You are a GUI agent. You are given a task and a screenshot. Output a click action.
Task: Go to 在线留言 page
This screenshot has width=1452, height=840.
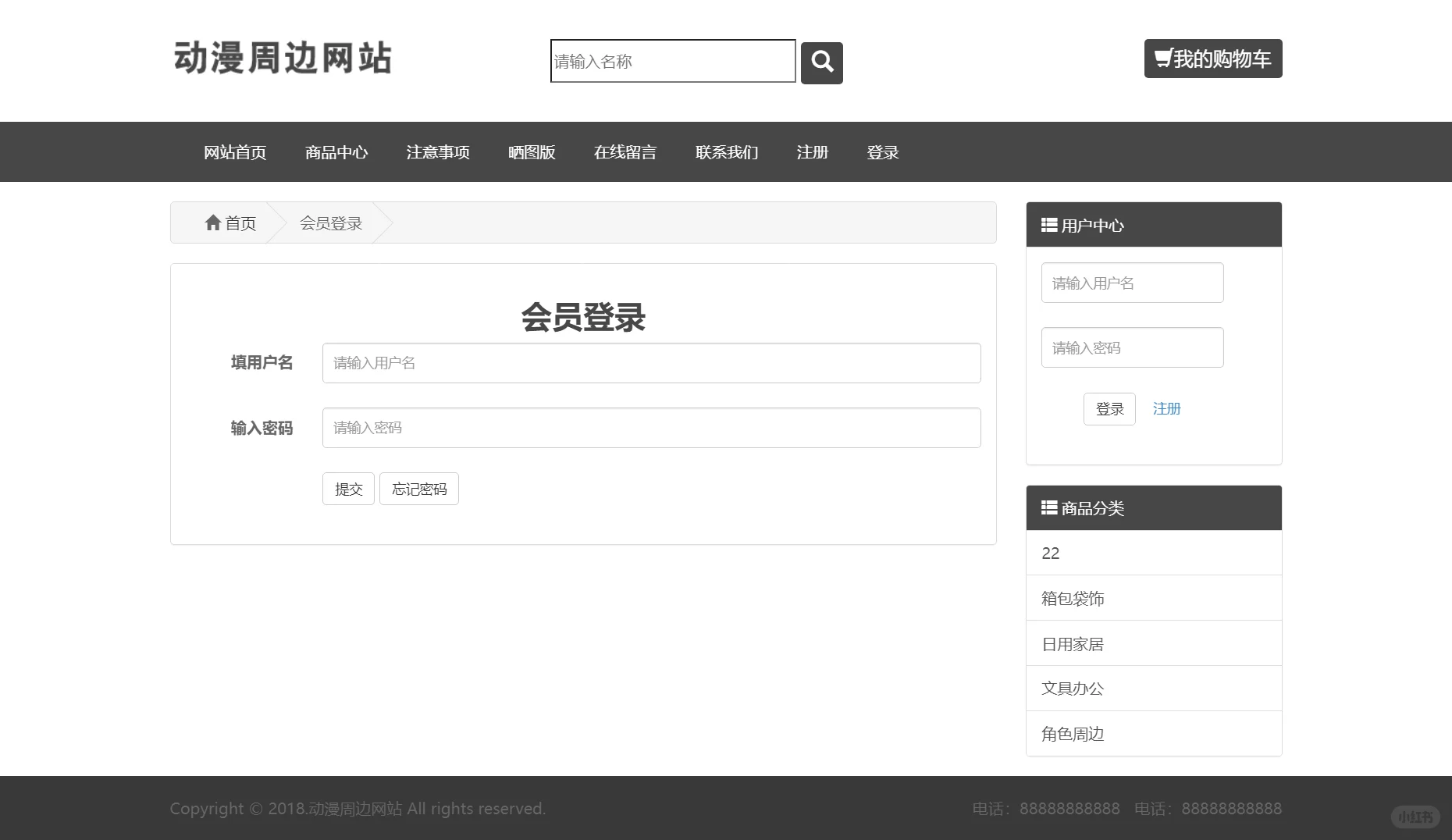click(625, 152)
